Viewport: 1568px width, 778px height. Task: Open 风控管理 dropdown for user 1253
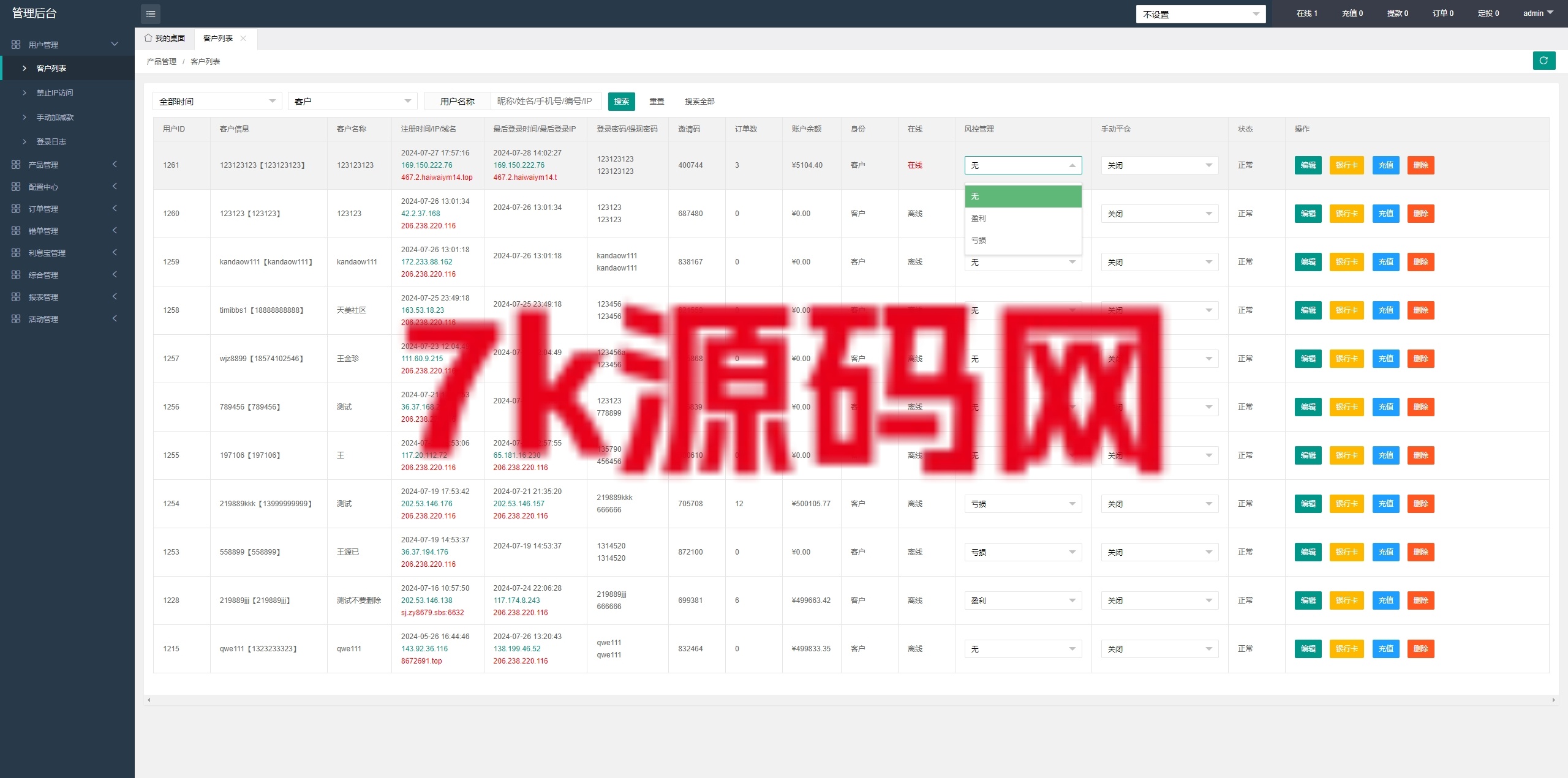tap(1023, 552)
